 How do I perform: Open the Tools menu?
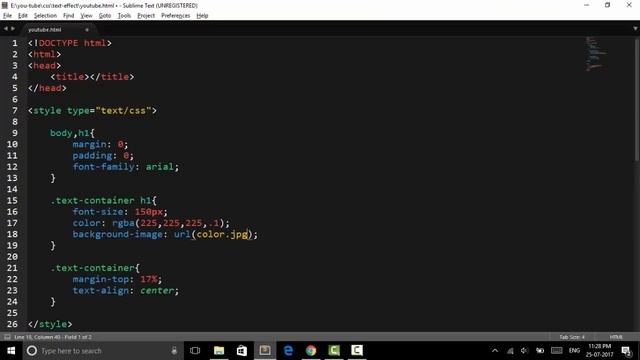point(124,16)
